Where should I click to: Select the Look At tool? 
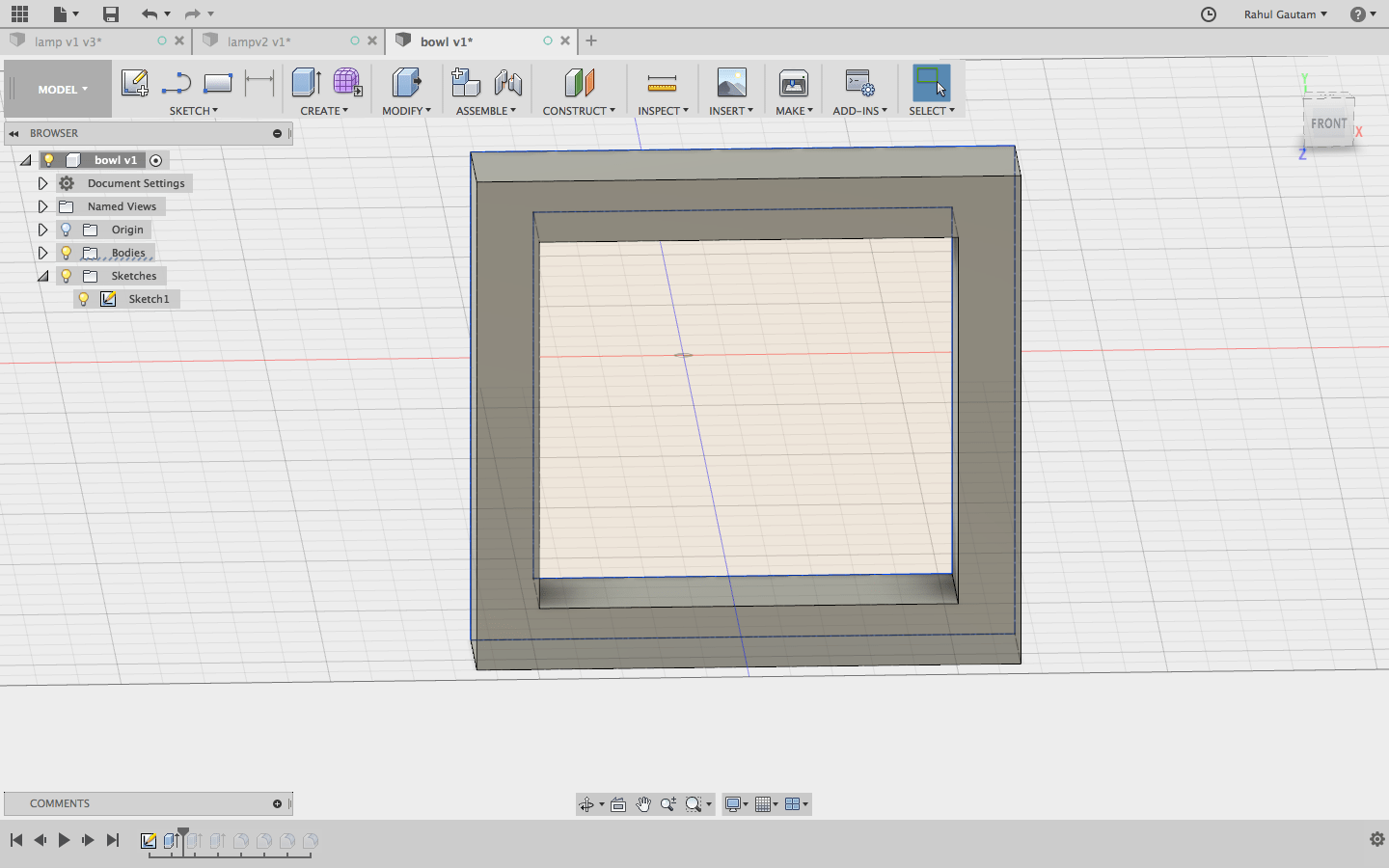coord(618,804)
